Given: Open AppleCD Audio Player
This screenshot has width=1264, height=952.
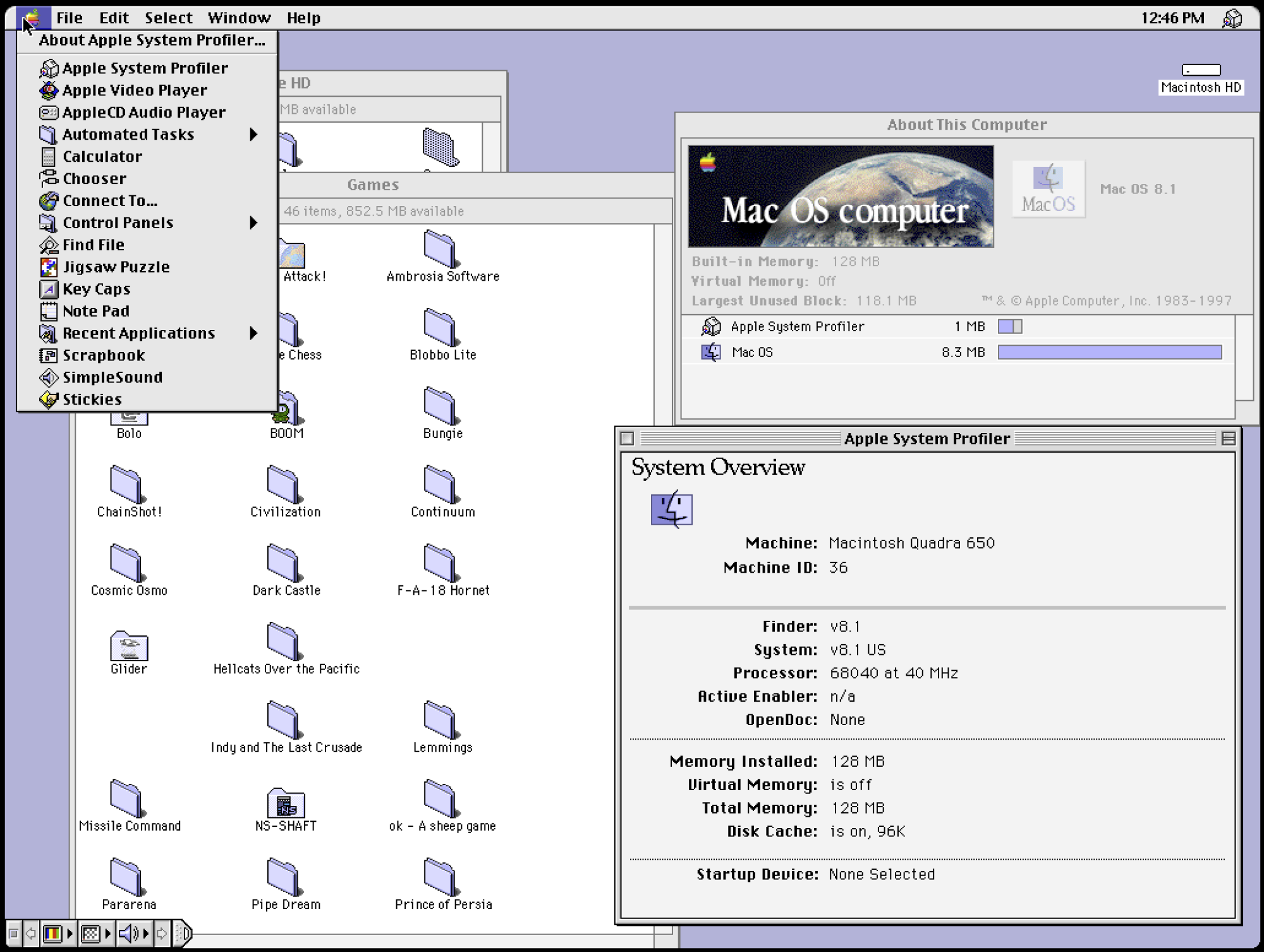Looking at the screenshot, I should [143, 113].
